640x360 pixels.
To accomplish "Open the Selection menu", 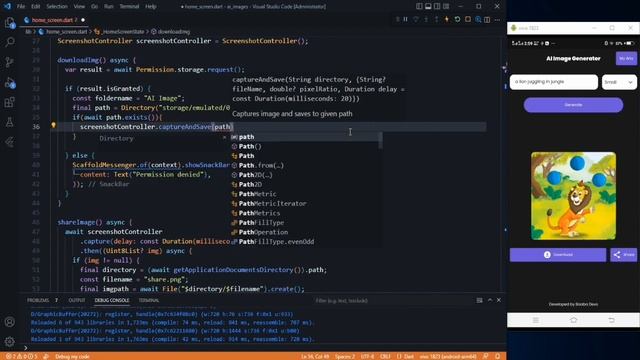I will point(57,7).
